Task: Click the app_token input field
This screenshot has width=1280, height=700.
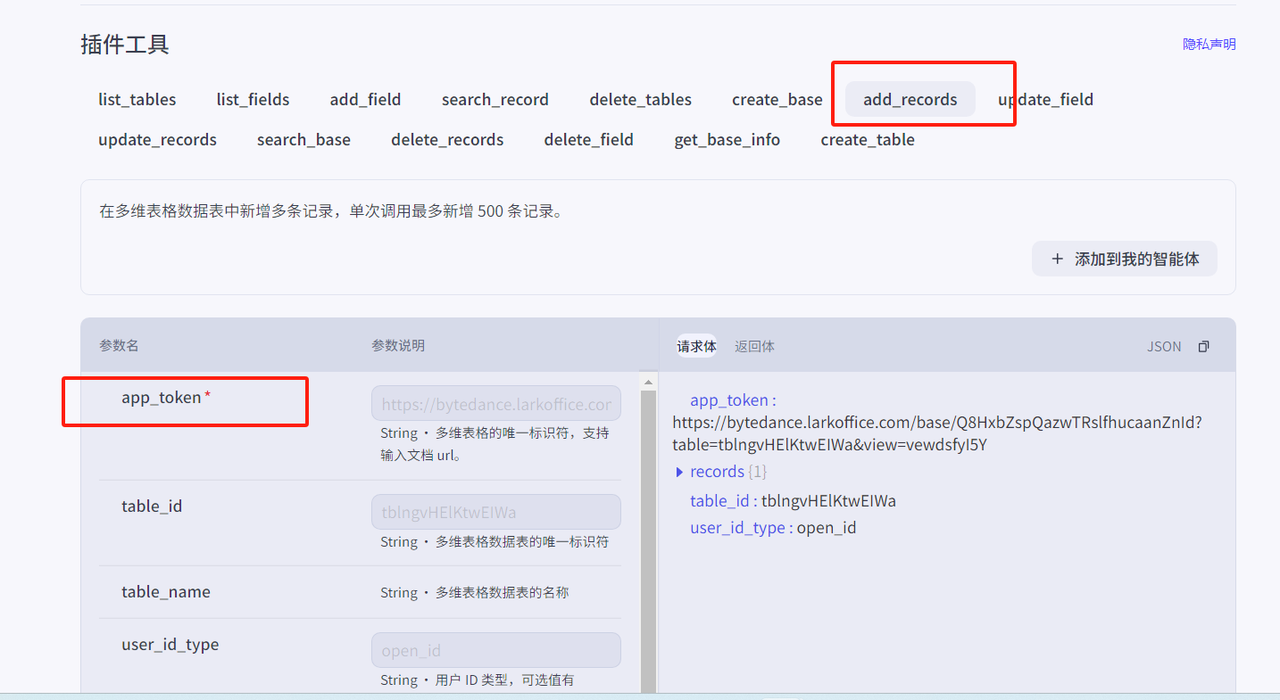Action: (495, 405)
